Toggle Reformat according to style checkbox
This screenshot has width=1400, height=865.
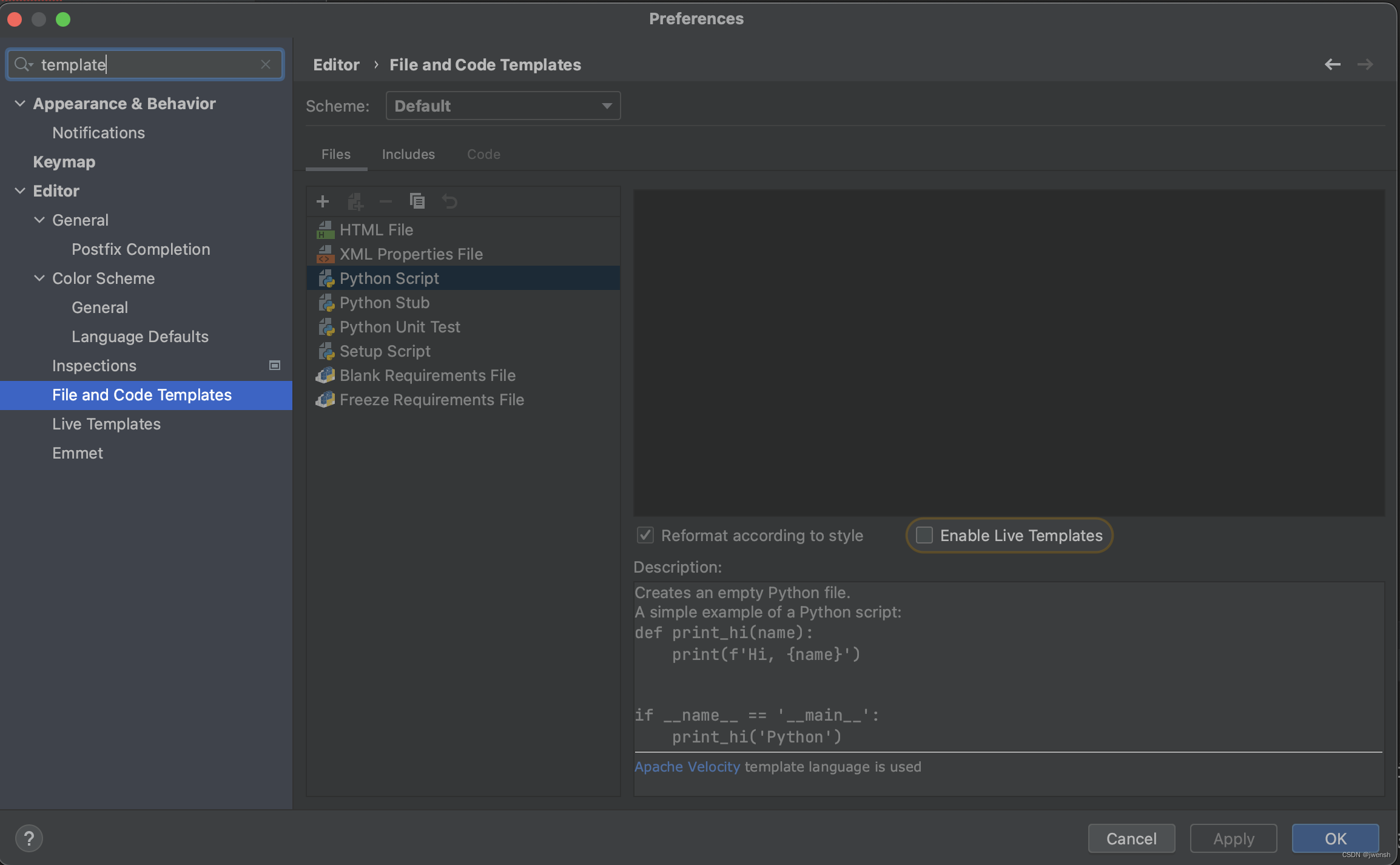pos(645,535)
